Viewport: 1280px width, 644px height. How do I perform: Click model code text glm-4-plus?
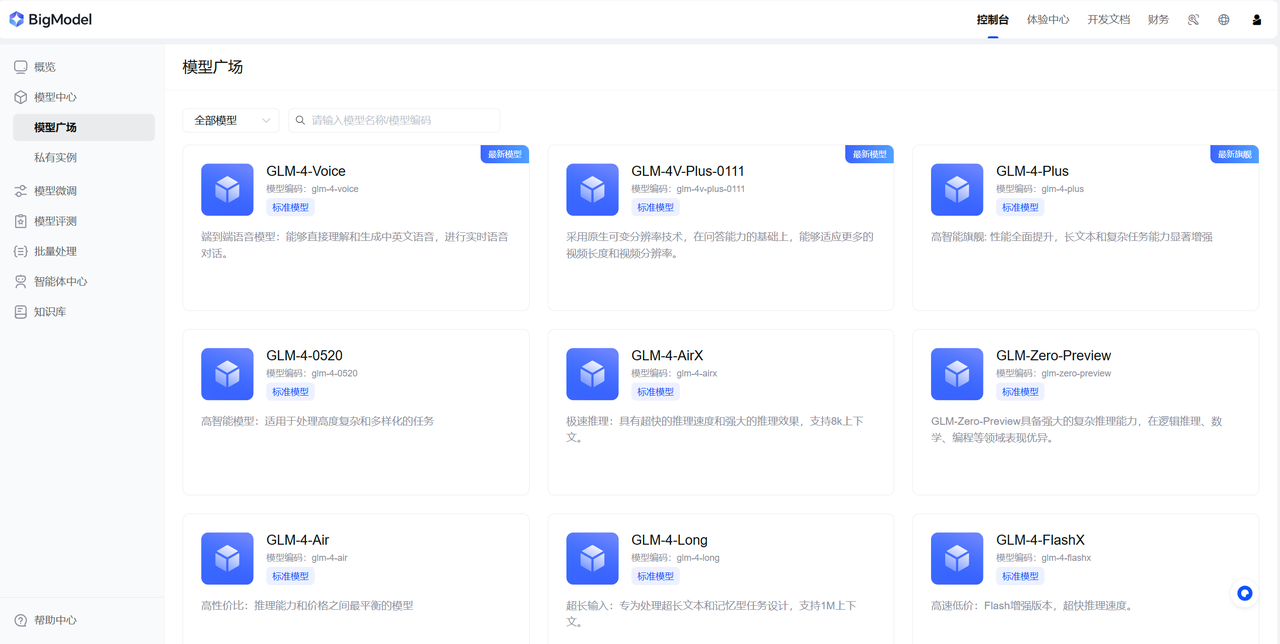point(1063,189)
